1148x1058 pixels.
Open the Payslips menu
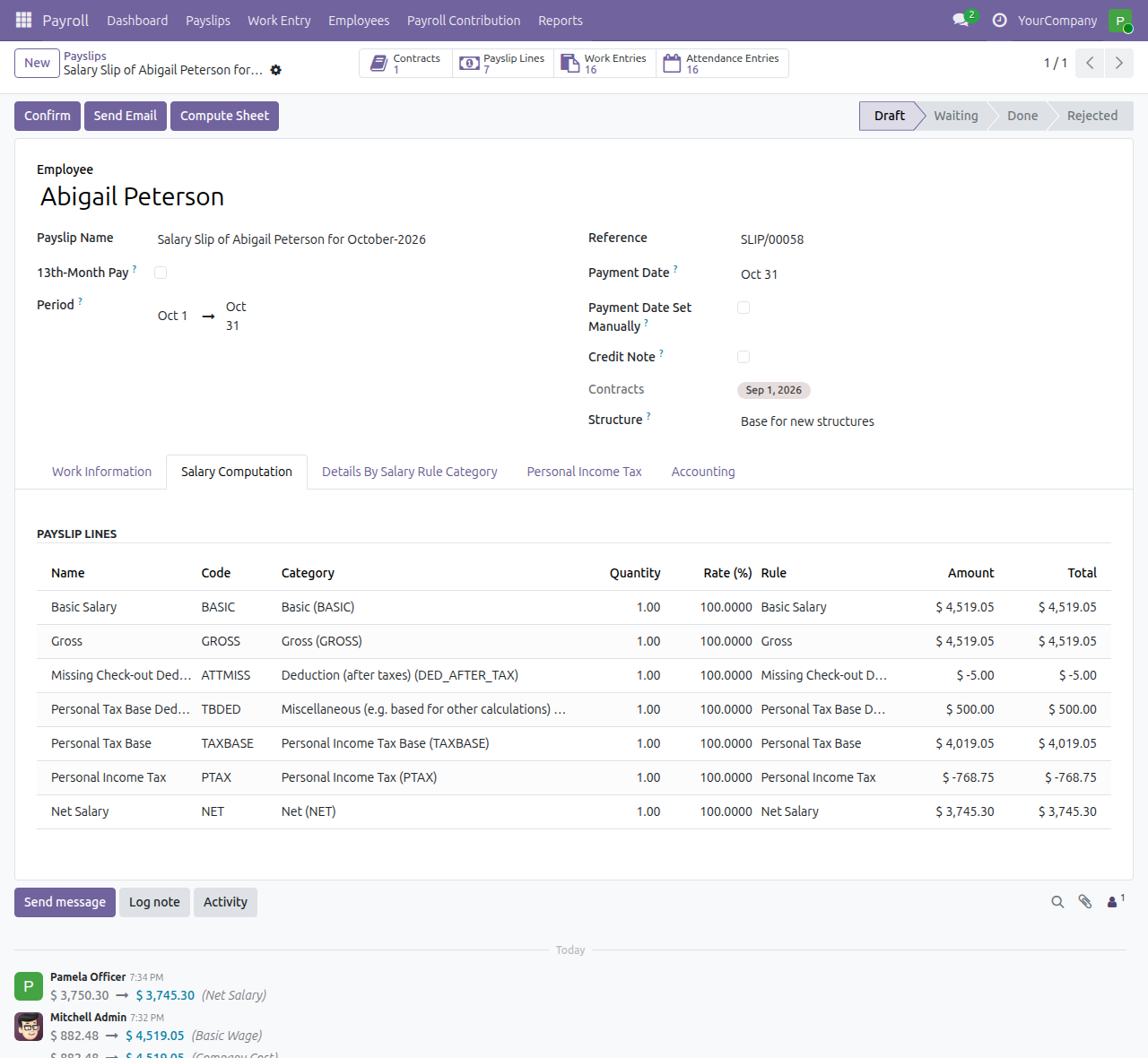point(208,20)
